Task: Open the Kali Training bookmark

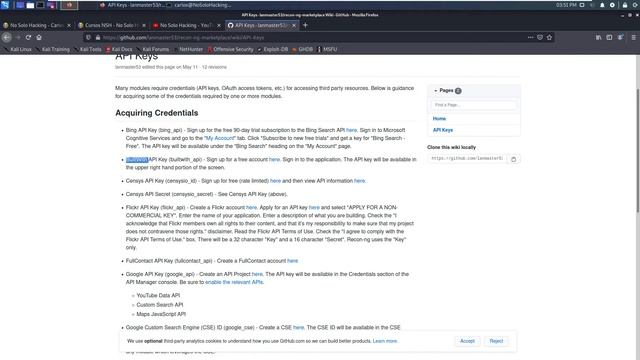Action: point(52,49)
